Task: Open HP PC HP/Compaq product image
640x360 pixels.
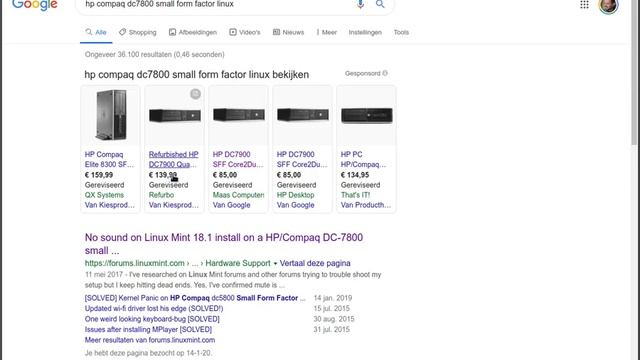Action: [367, 115]
